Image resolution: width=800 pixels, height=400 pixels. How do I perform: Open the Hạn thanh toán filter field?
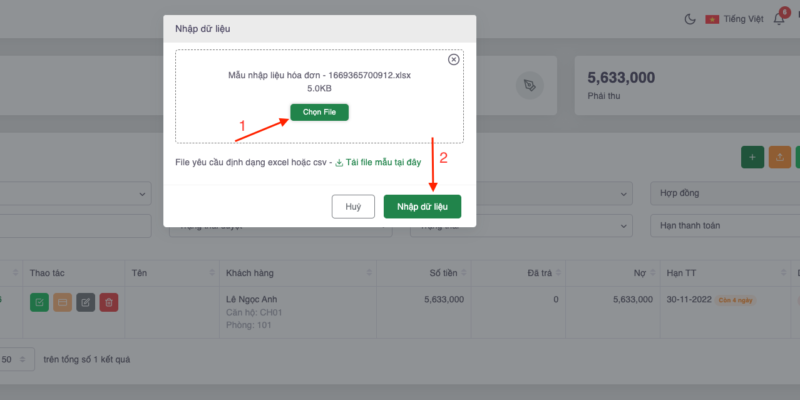click(720, 226)
